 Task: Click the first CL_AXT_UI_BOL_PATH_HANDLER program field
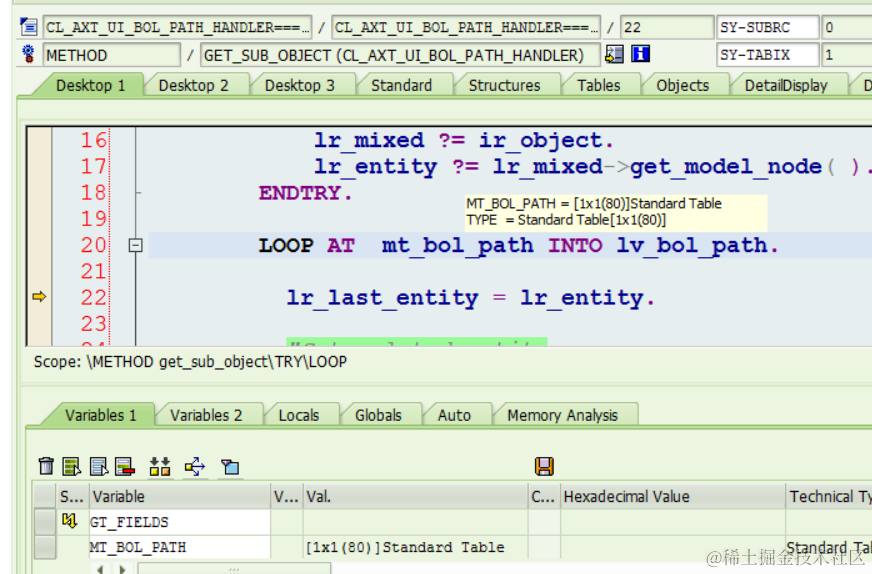click(177, 27)
